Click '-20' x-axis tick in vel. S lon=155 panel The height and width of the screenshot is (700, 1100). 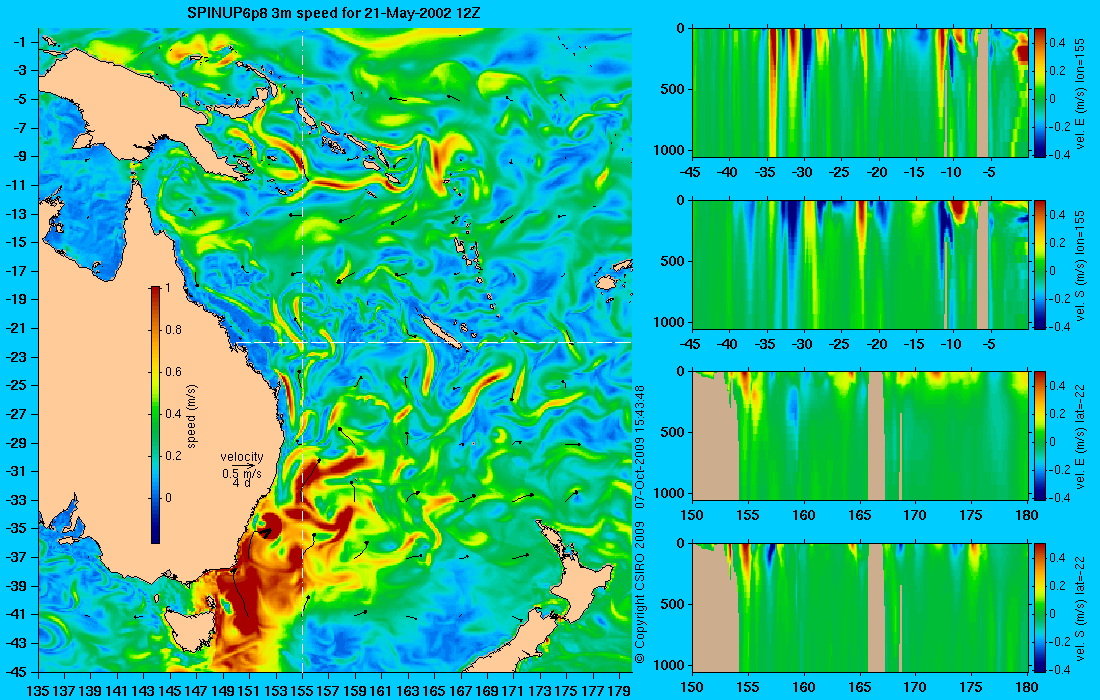click(877, 344)
